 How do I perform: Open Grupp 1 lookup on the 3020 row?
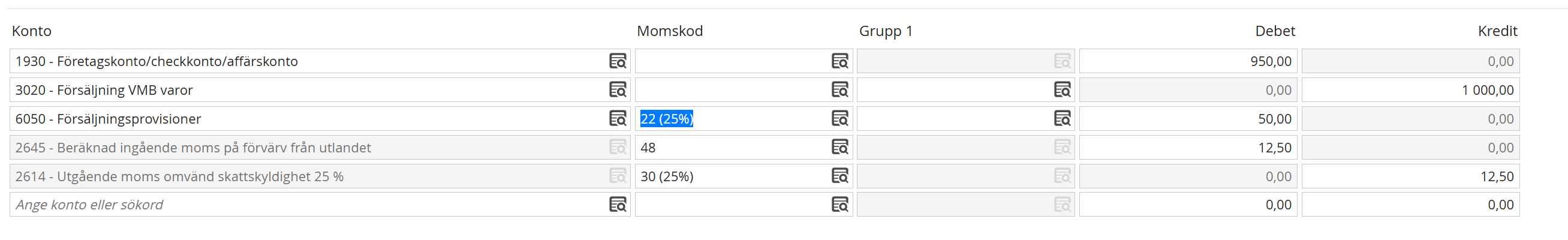(x=1061, y=89)
